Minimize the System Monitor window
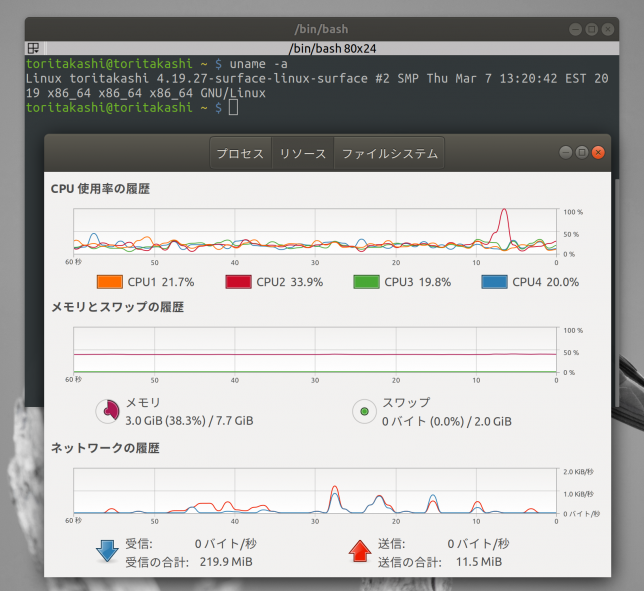The width and height of the screenshot is (644, 591). [x=567, y=152]
